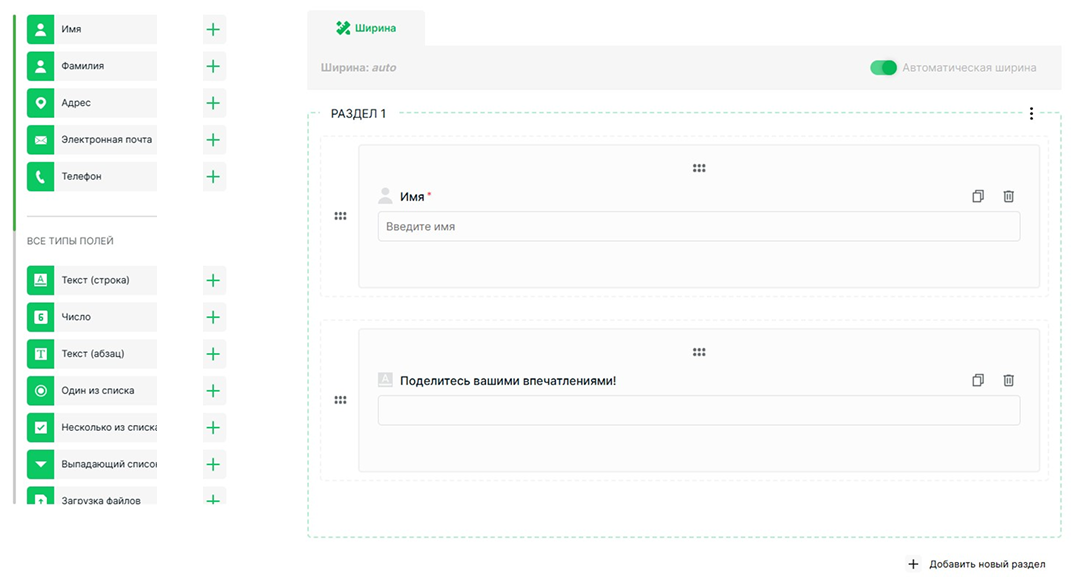Add Электронная почта field via plus icon
This screenshot has width=1071, height=577.
click(213, 140)
